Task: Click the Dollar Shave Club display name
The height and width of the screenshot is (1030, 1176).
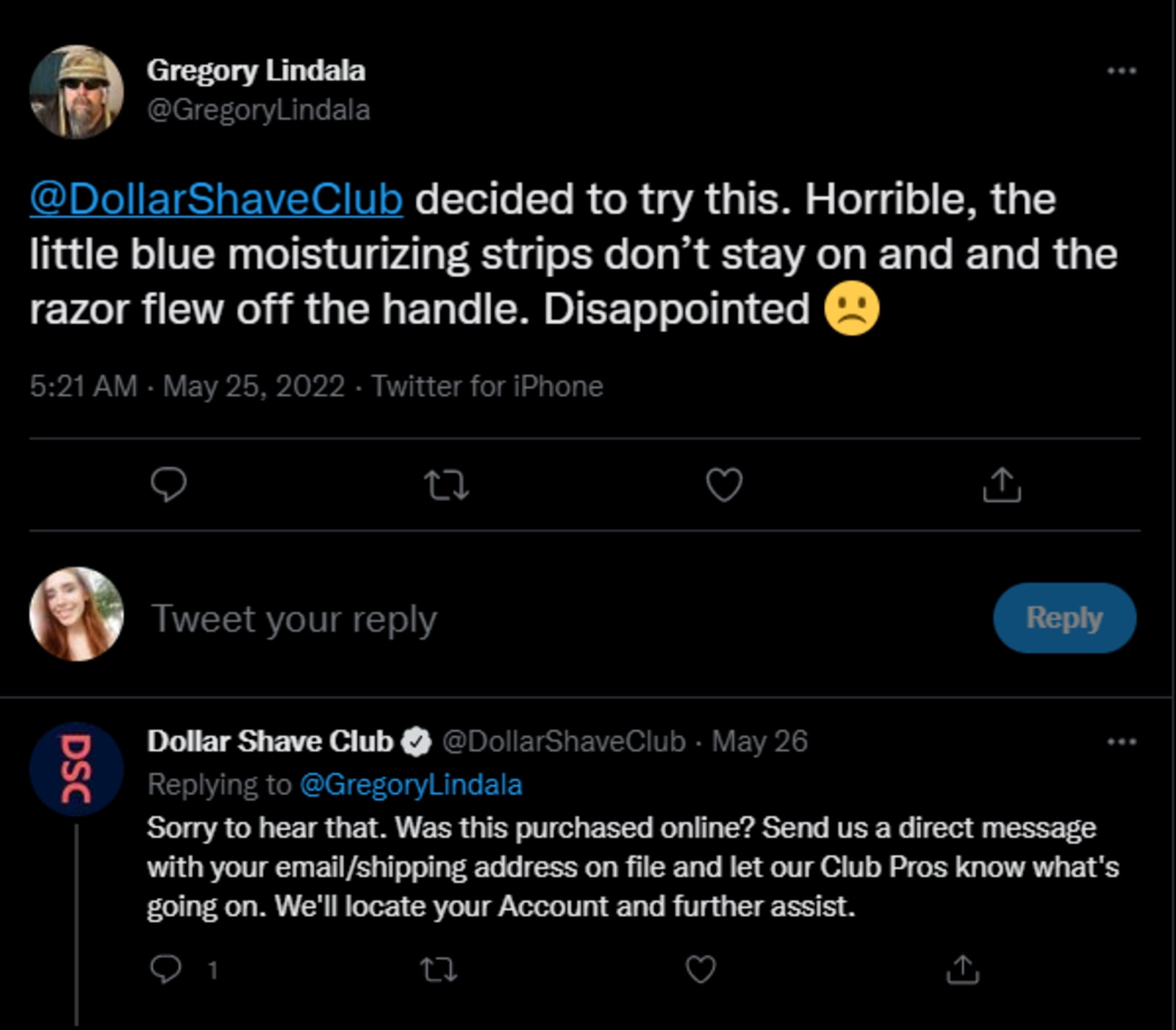Action: 270,742
